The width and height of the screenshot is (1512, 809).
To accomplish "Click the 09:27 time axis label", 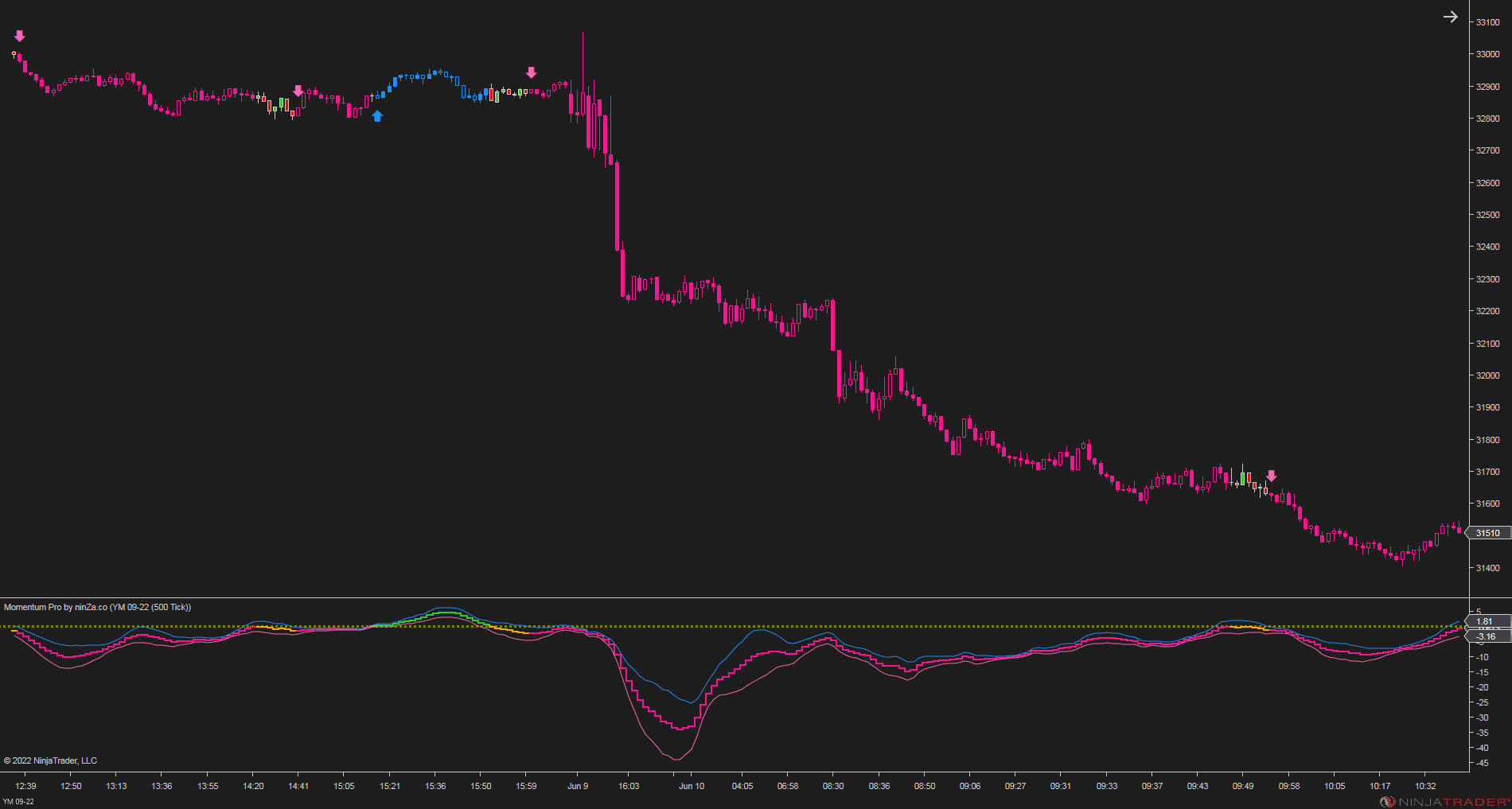I will [x=1015, y=786].
